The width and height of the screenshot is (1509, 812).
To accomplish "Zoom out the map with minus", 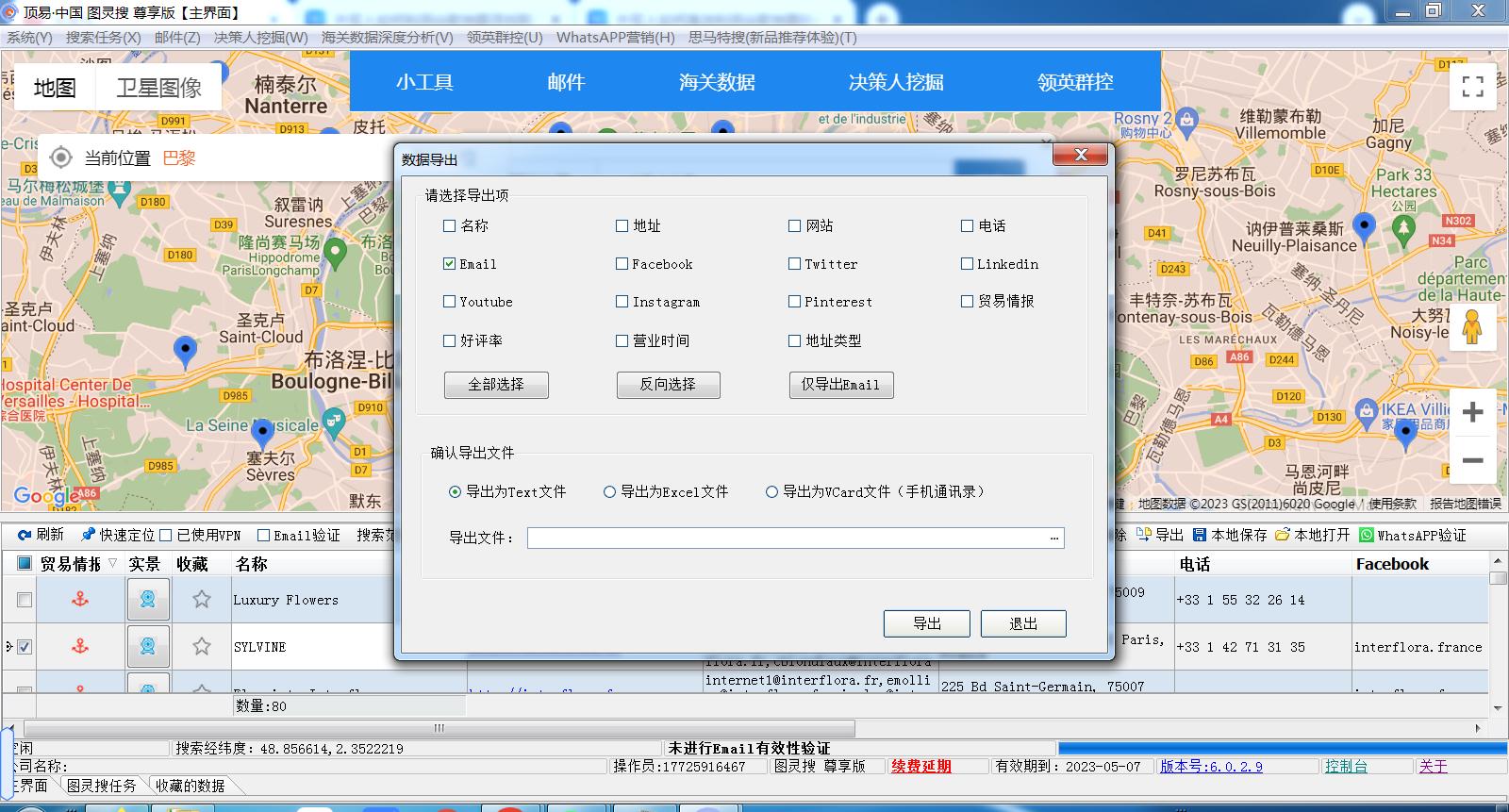I will (x=1472, y=461).
